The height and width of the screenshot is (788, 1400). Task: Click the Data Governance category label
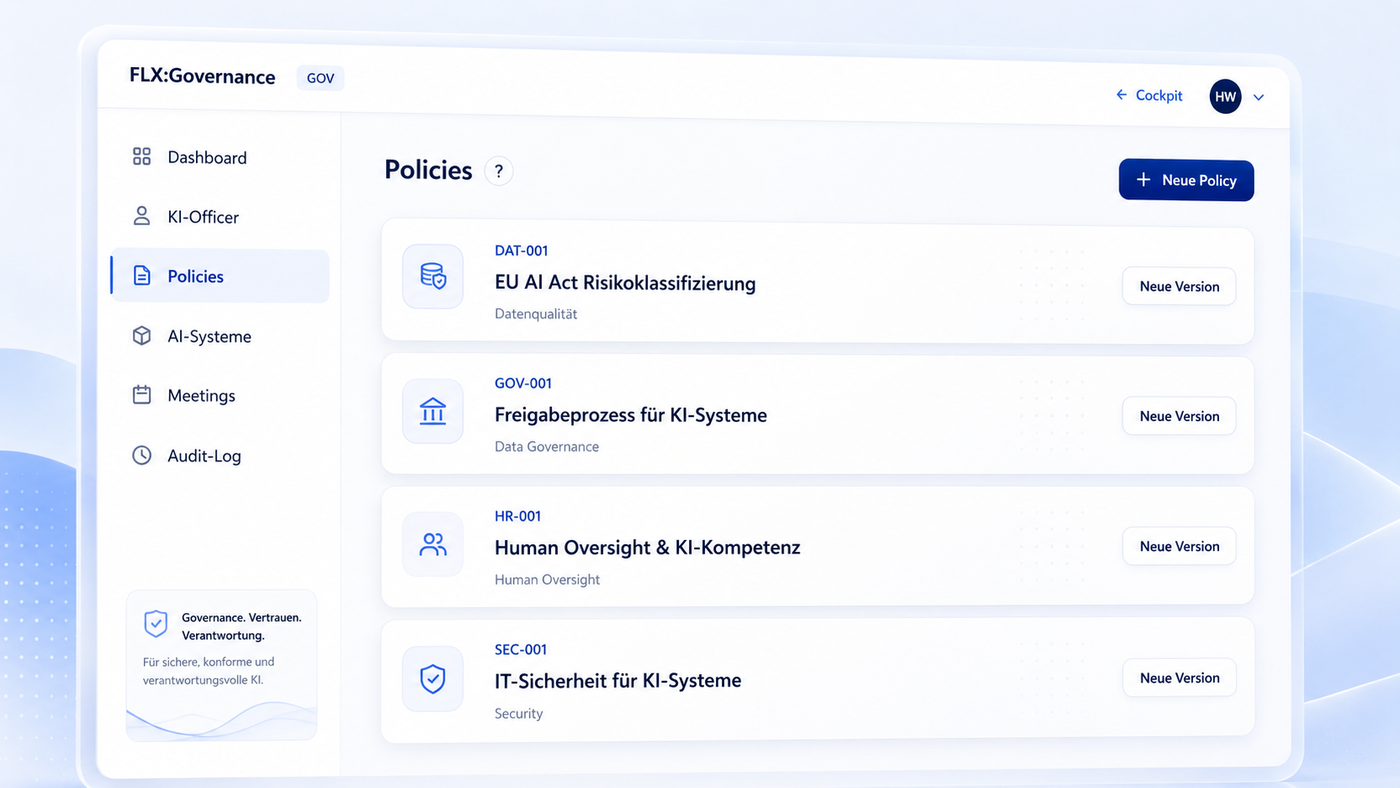[547, 446]
